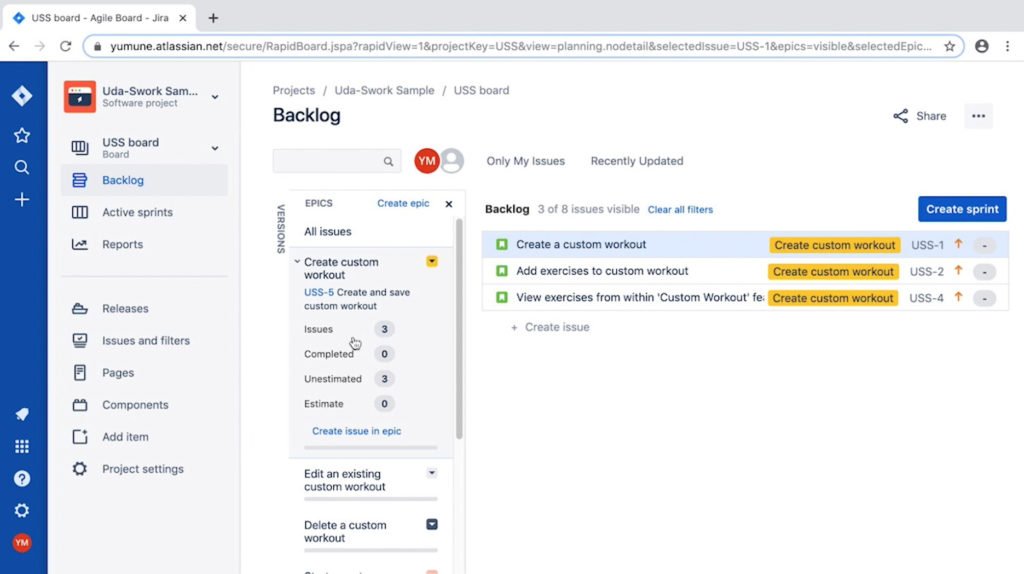
Task: Filter by YM assignee avatar
Action: coord(426,161)
